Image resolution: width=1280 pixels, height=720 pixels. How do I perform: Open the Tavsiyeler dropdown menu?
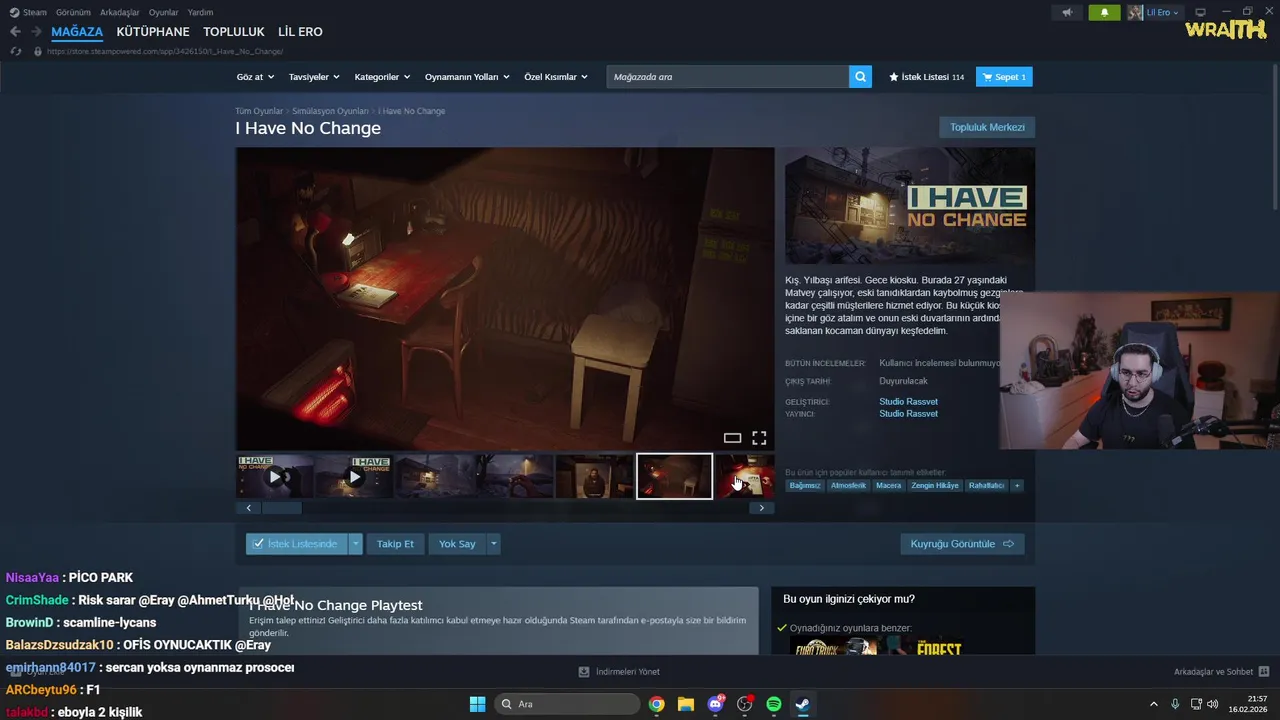point(314,77)
